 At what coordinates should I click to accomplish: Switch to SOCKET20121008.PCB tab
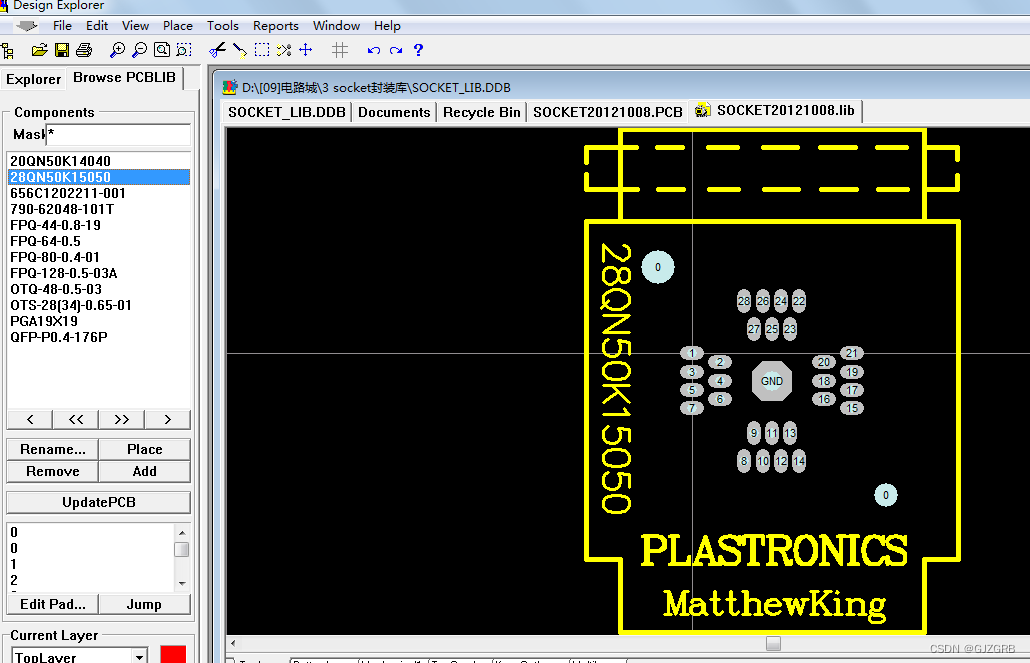[x=608, y=112]
